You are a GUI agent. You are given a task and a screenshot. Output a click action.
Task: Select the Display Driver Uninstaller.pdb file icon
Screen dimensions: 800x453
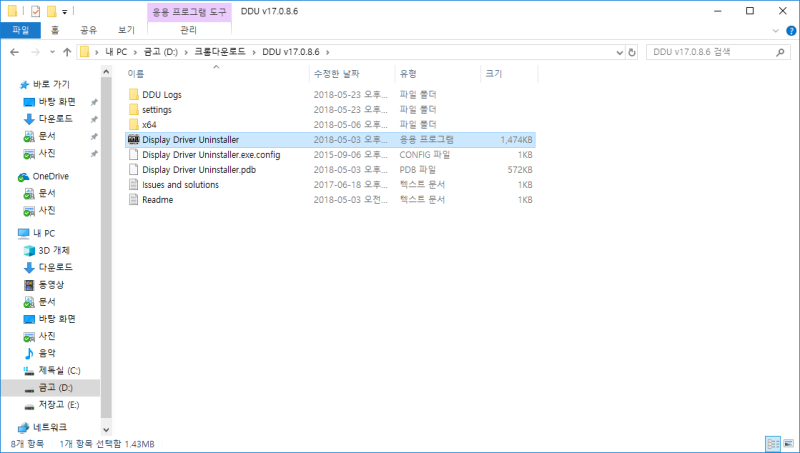click(x=134, y=169)
